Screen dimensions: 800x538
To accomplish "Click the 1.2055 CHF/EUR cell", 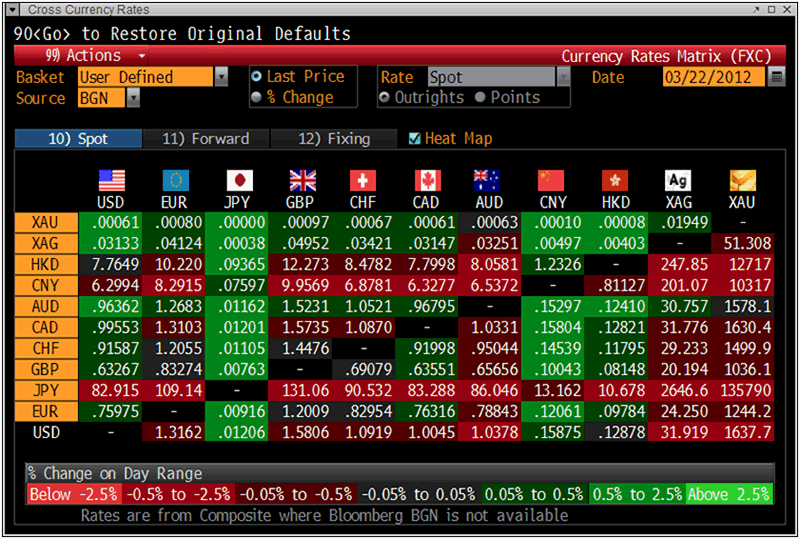I will (x=173, y=348).
